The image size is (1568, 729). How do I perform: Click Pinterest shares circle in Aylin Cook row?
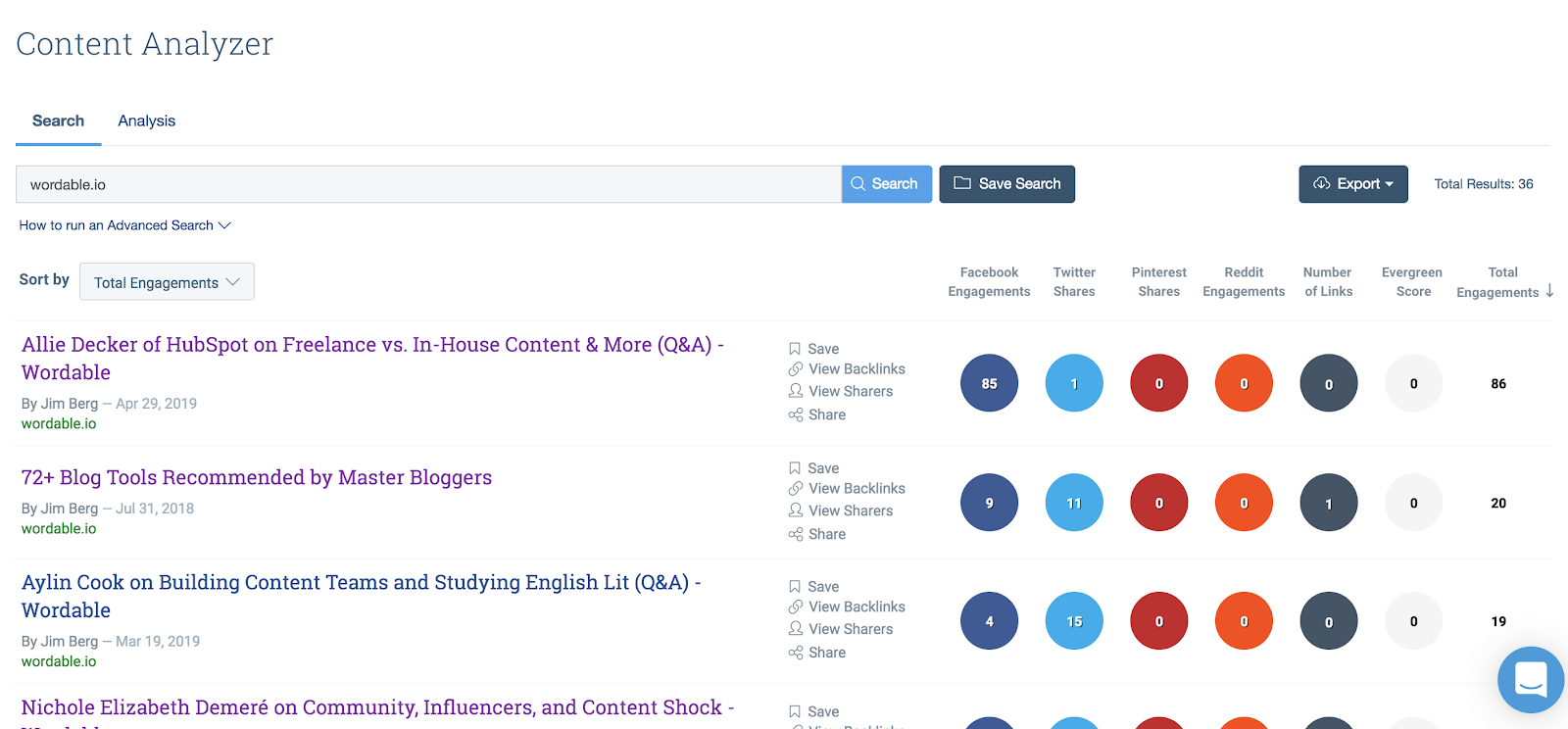[x=1159, y=621]
